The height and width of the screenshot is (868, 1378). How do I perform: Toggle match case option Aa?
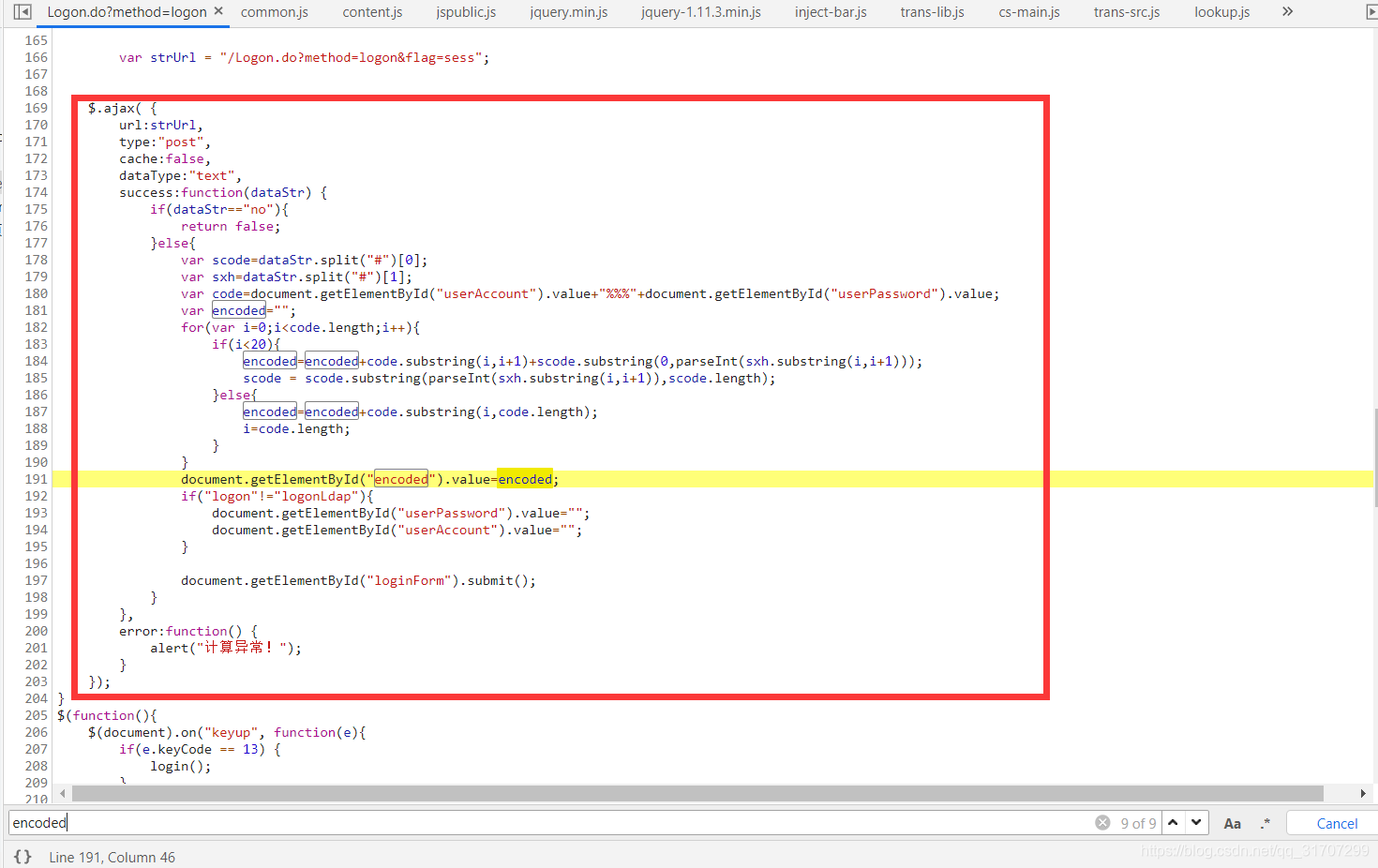(1233, 823)
